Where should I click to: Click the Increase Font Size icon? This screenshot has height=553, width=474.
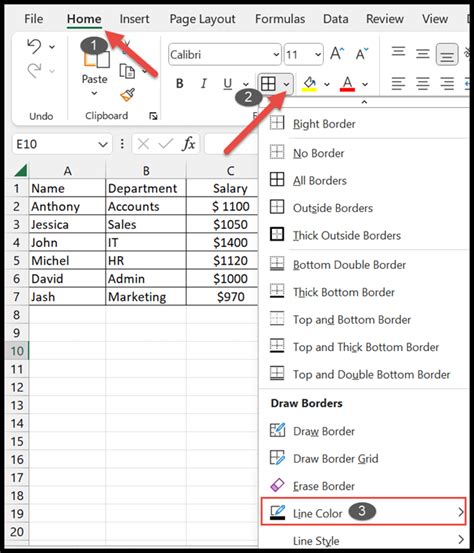pyautogui.click(x=337, y=54)
